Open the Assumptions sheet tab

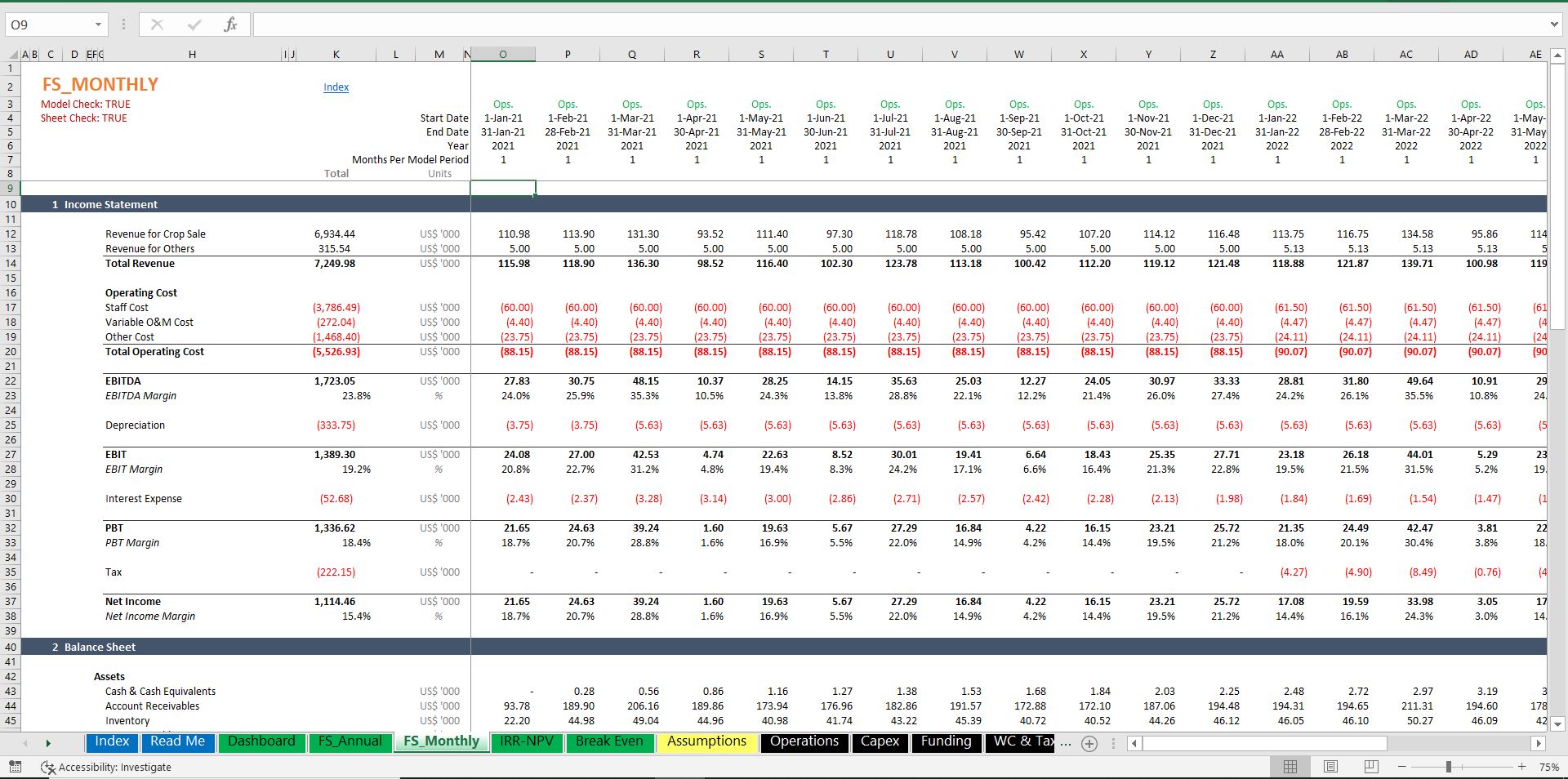click(706, 741)
